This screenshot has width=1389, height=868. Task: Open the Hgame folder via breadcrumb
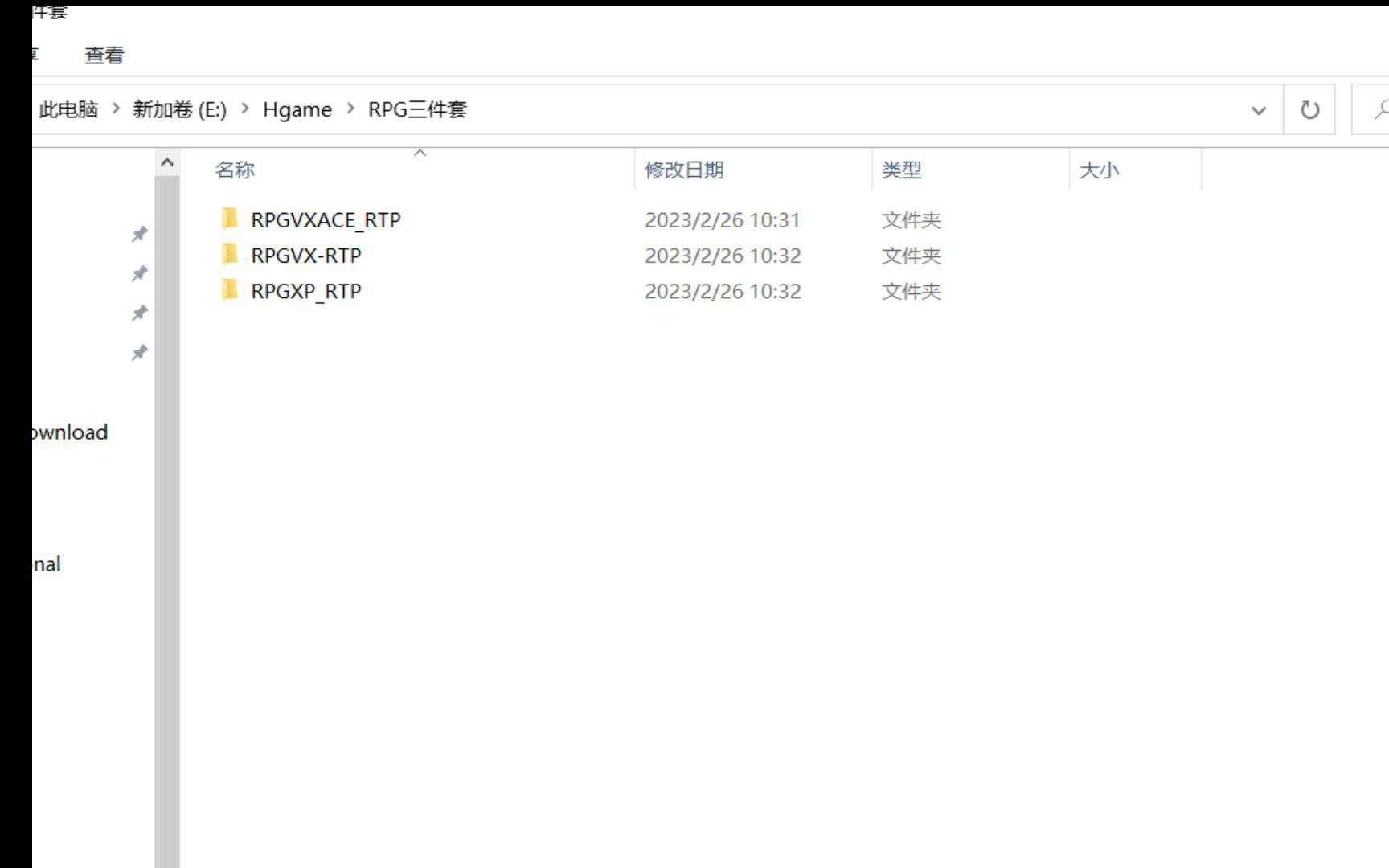[297, 109]
